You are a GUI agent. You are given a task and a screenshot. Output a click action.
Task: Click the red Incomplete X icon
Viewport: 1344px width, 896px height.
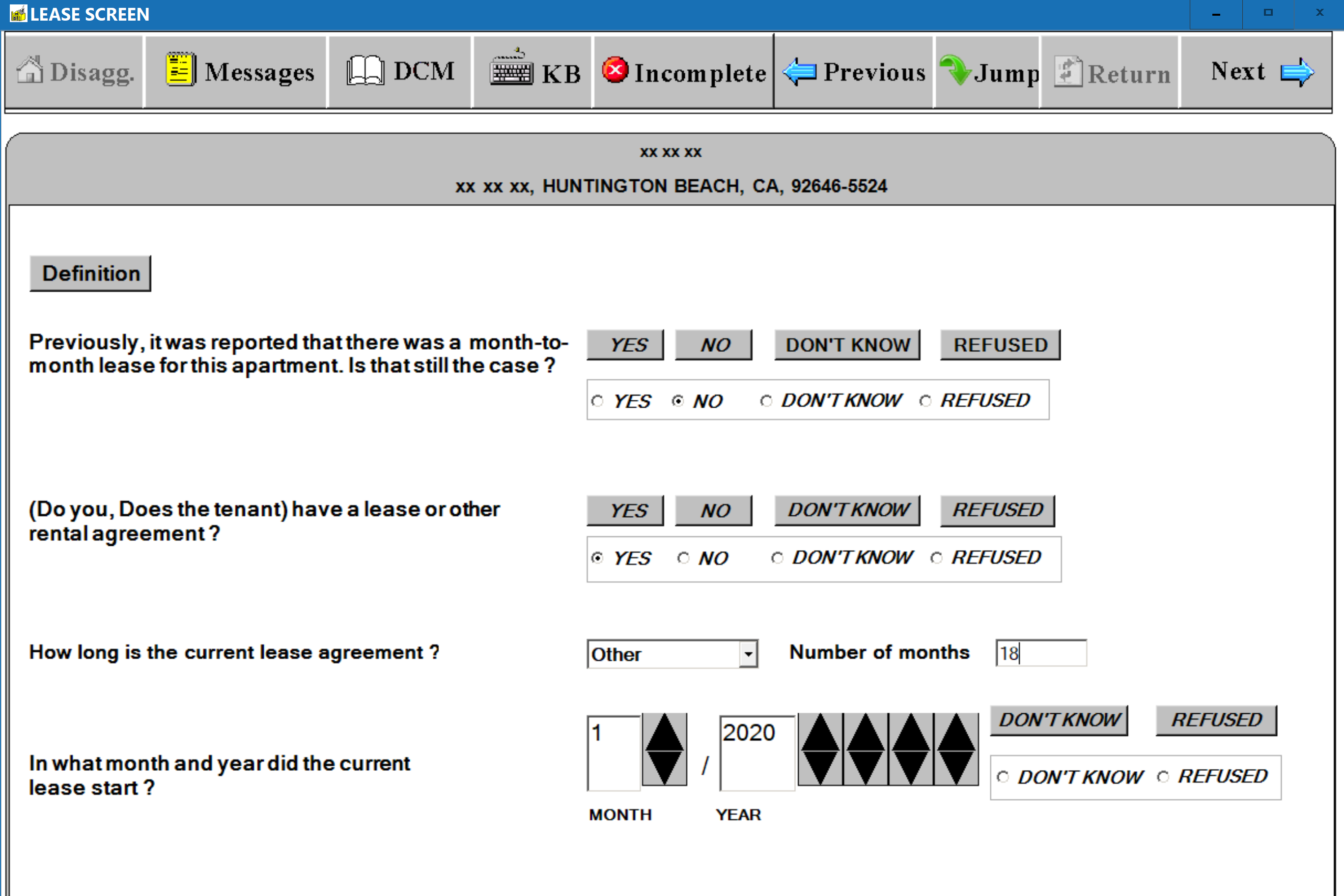point(615,71)
